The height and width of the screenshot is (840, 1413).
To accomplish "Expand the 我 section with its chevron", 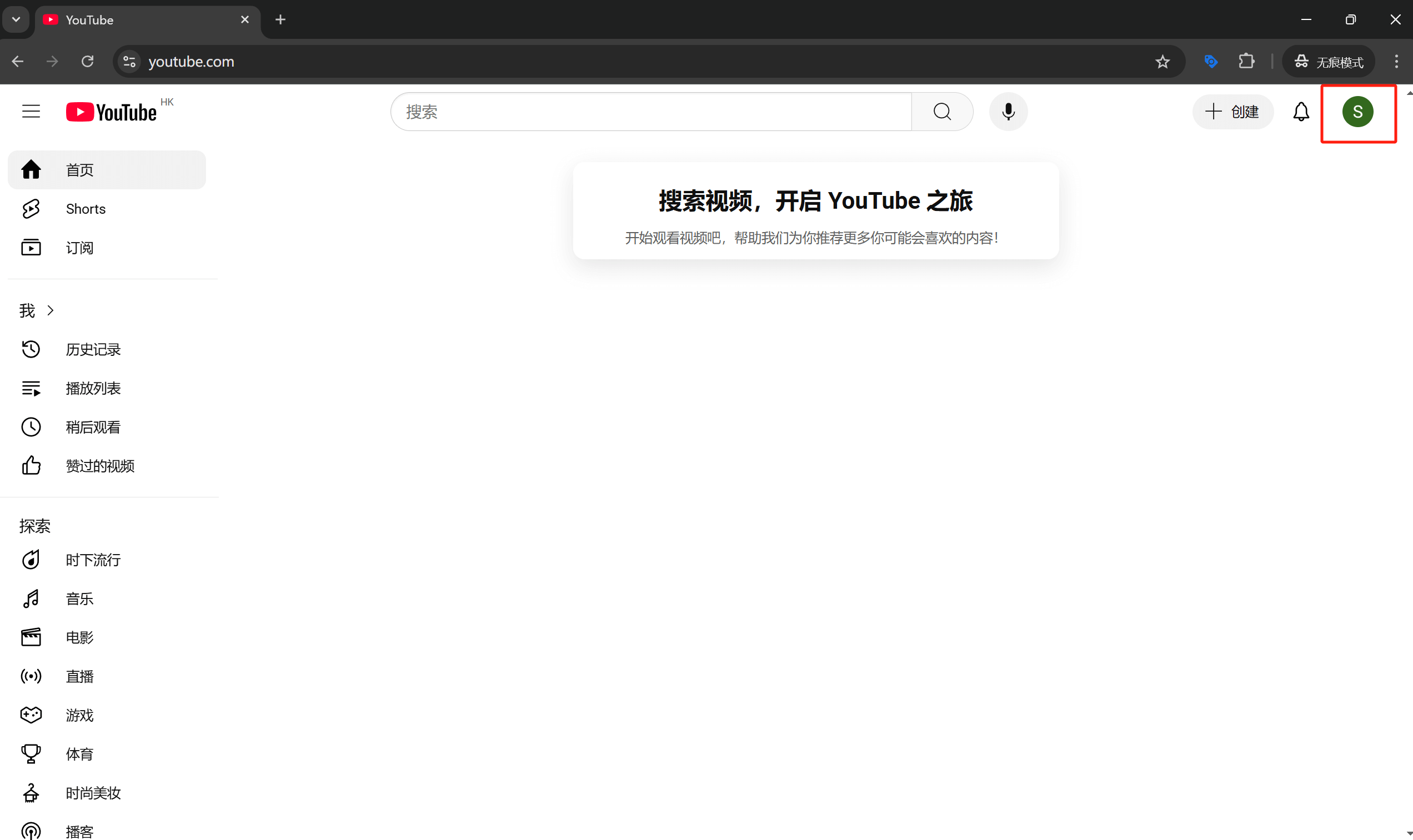I will [x=49, y=310].
